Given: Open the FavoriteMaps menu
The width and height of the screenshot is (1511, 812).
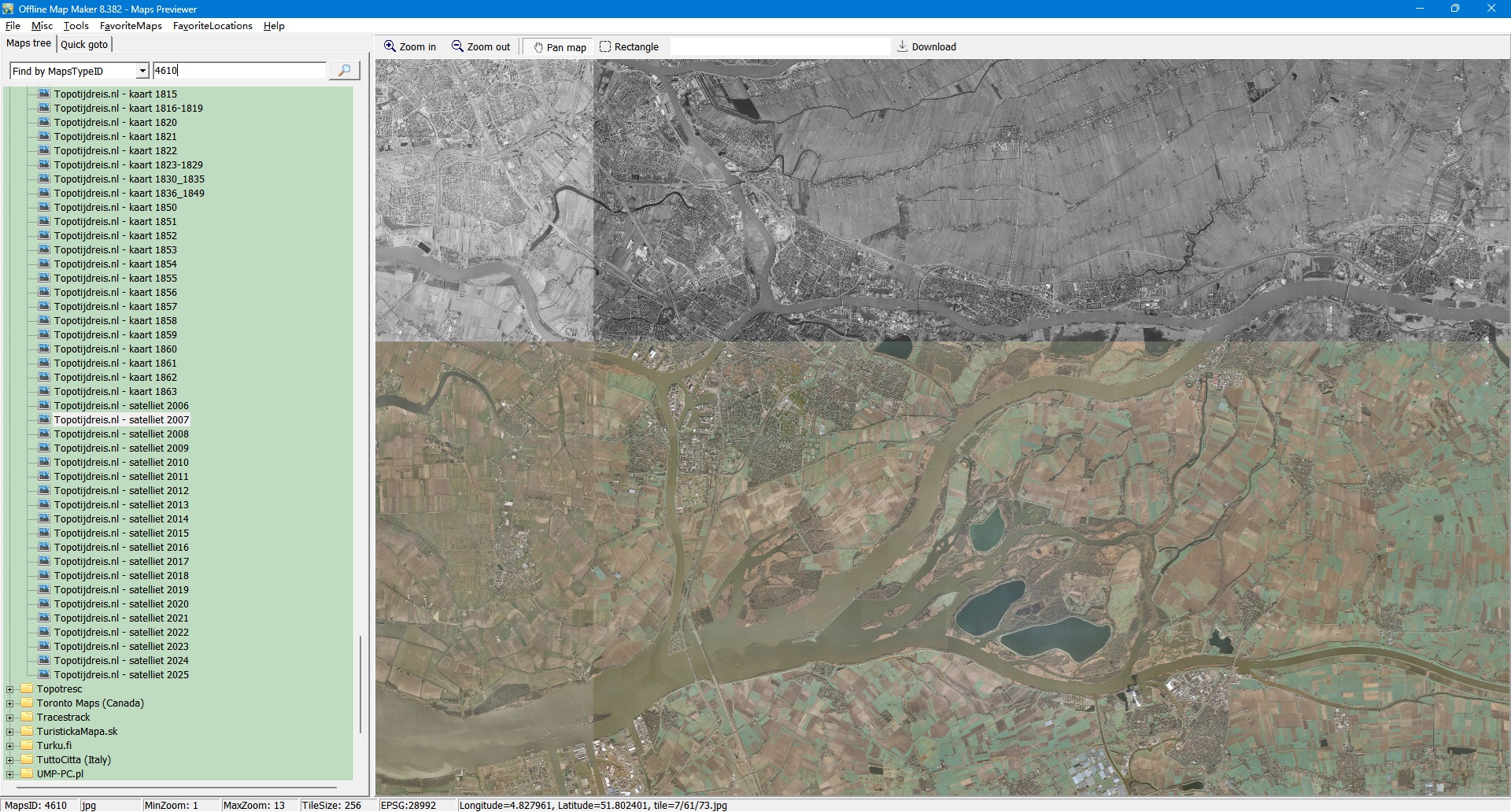Looking at the screenshot, I should (x=131, y=26).
